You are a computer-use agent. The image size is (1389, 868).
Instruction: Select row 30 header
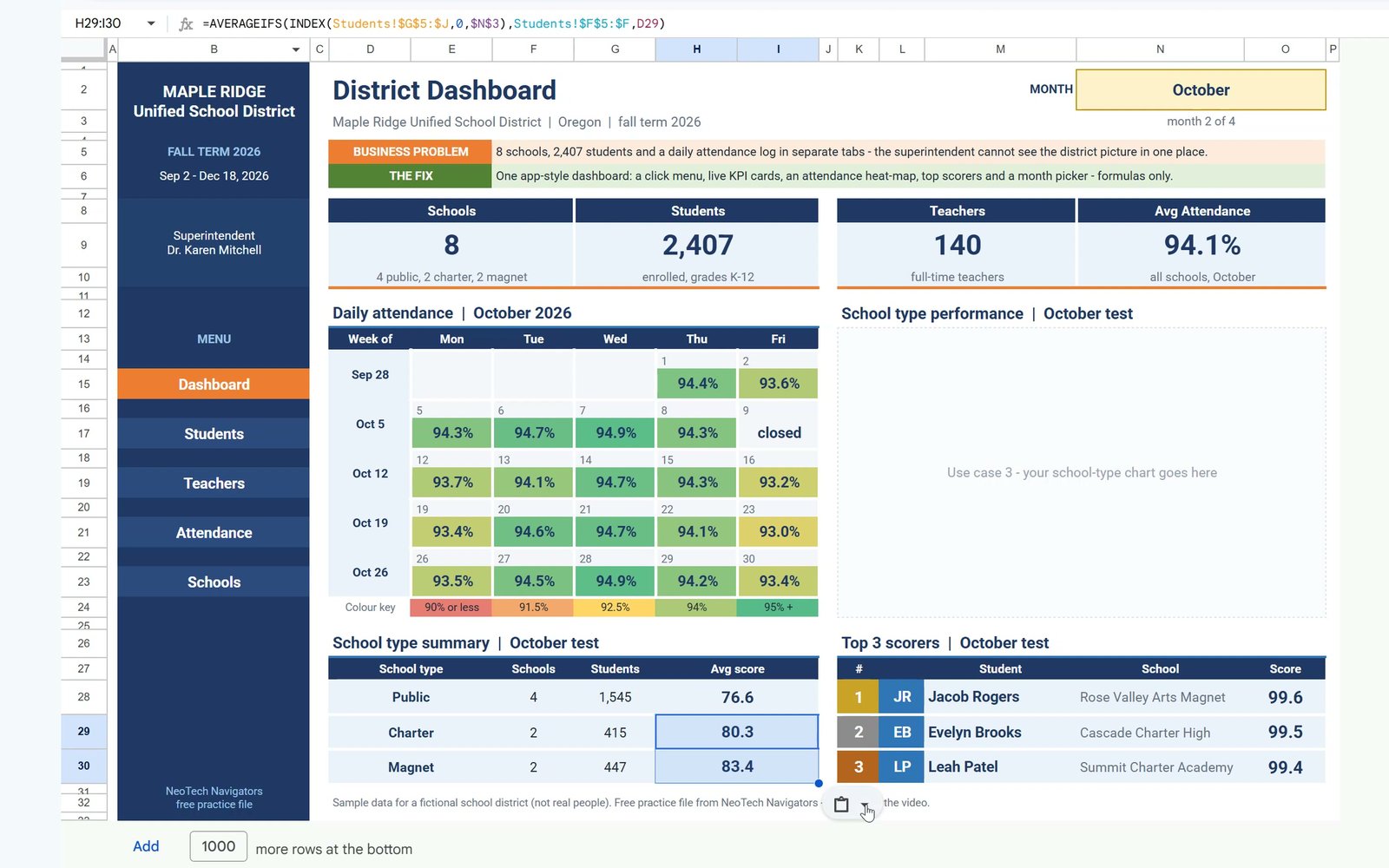tap(83, 766)
